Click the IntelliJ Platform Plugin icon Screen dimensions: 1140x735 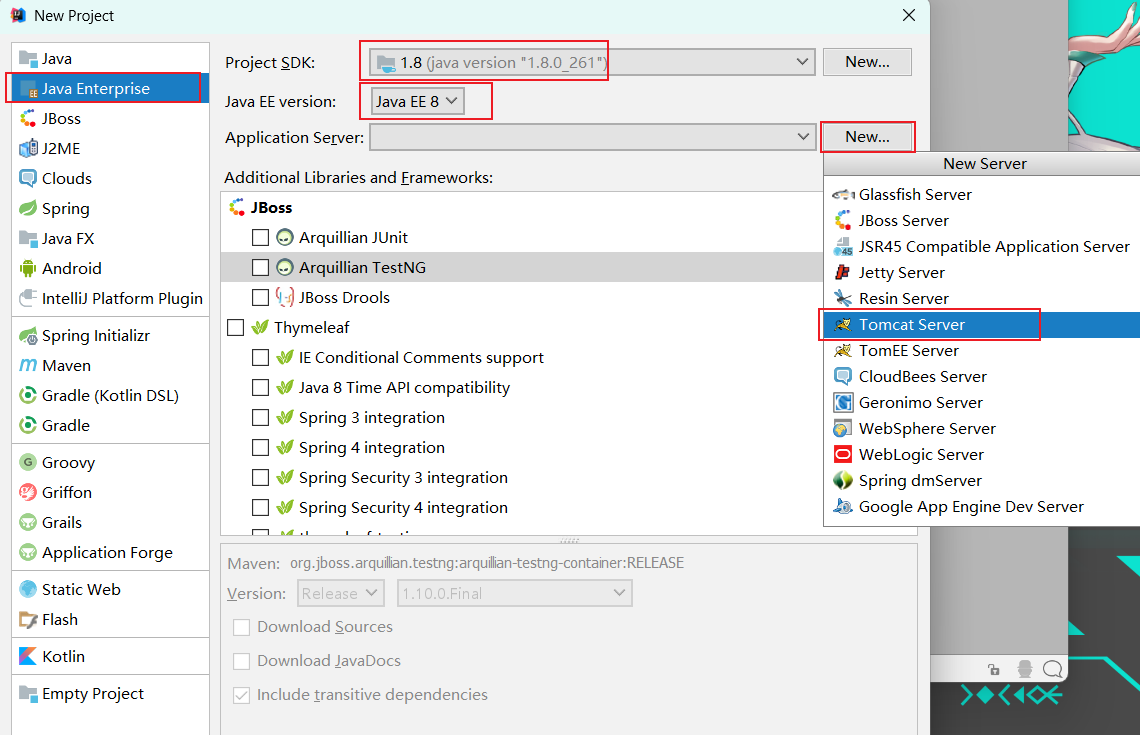click(28, 298)
